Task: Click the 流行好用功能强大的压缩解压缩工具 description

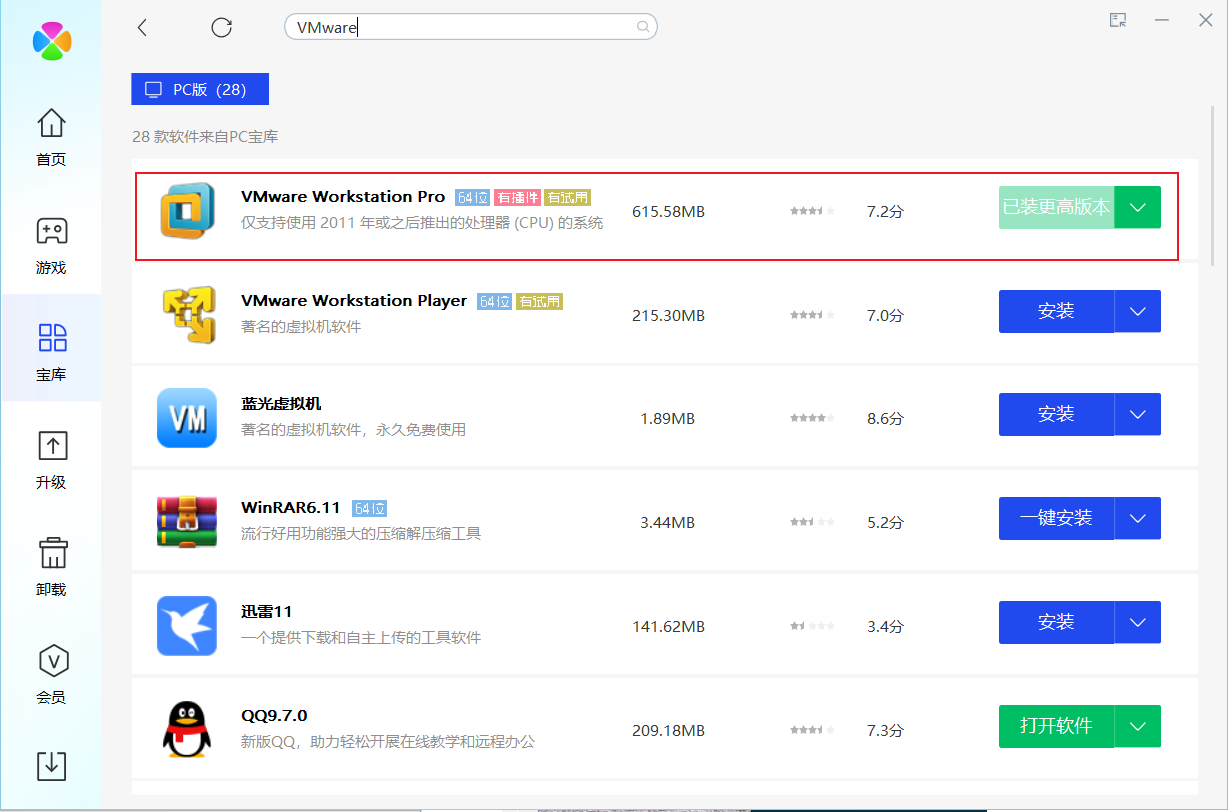Action: [x=361, y=533]
